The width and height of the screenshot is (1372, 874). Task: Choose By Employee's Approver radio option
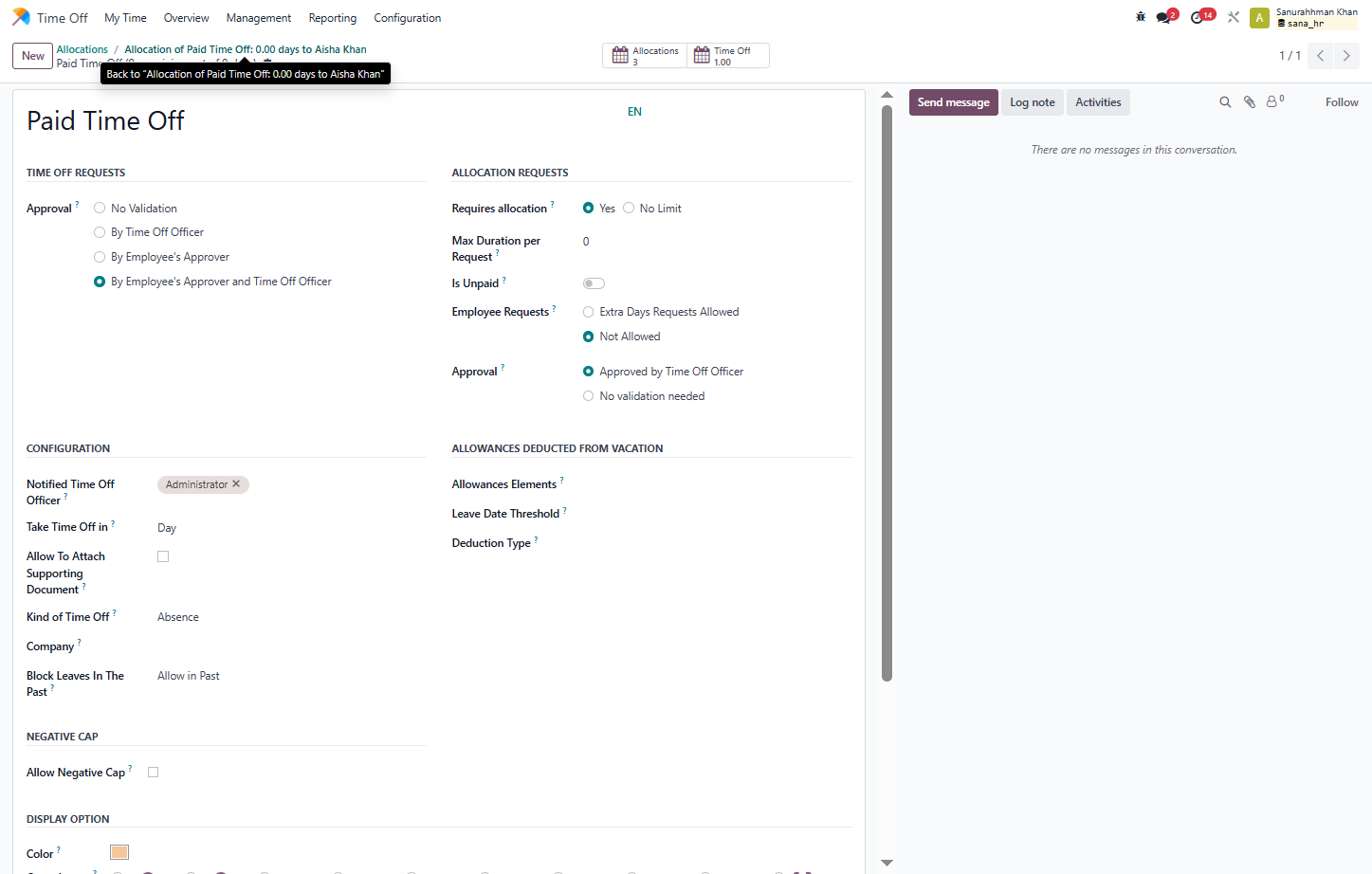pyautogui.click(x=100, y=257)
